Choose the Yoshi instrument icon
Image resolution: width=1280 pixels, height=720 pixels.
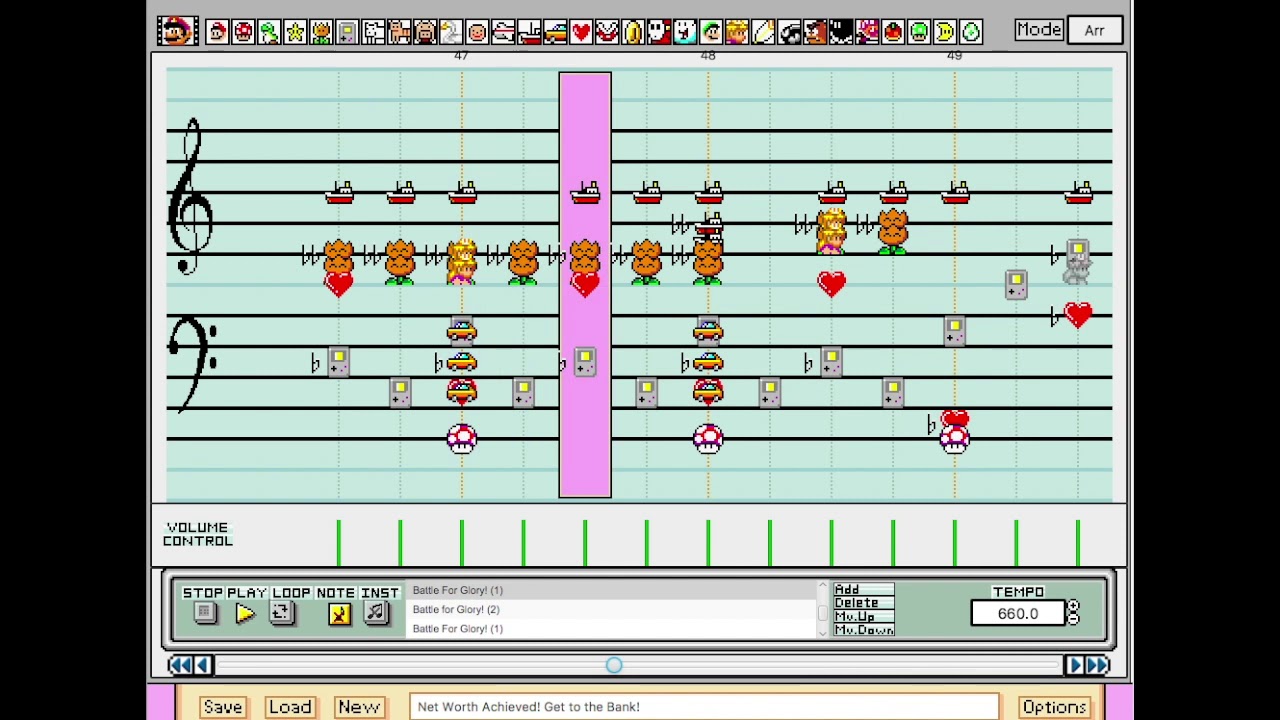coord(269,32)
